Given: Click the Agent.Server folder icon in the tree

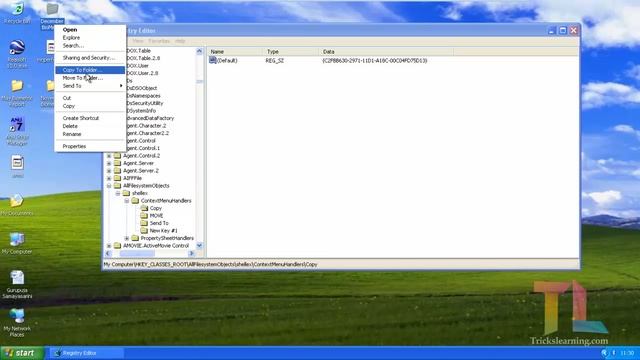Looking at the screenshot, I should coord(118,163).
